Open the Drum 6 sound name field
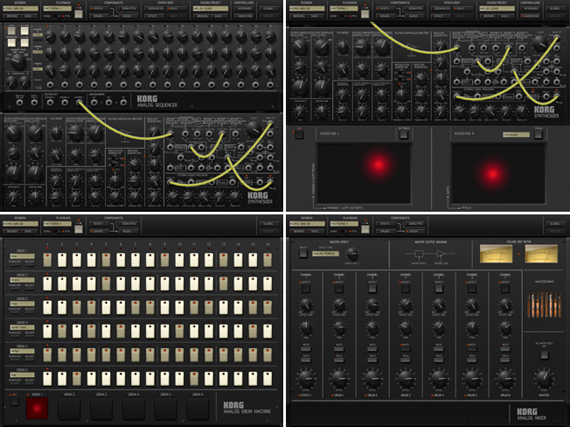This screenshot has width=570, height=427. click(x=22, y=375)
